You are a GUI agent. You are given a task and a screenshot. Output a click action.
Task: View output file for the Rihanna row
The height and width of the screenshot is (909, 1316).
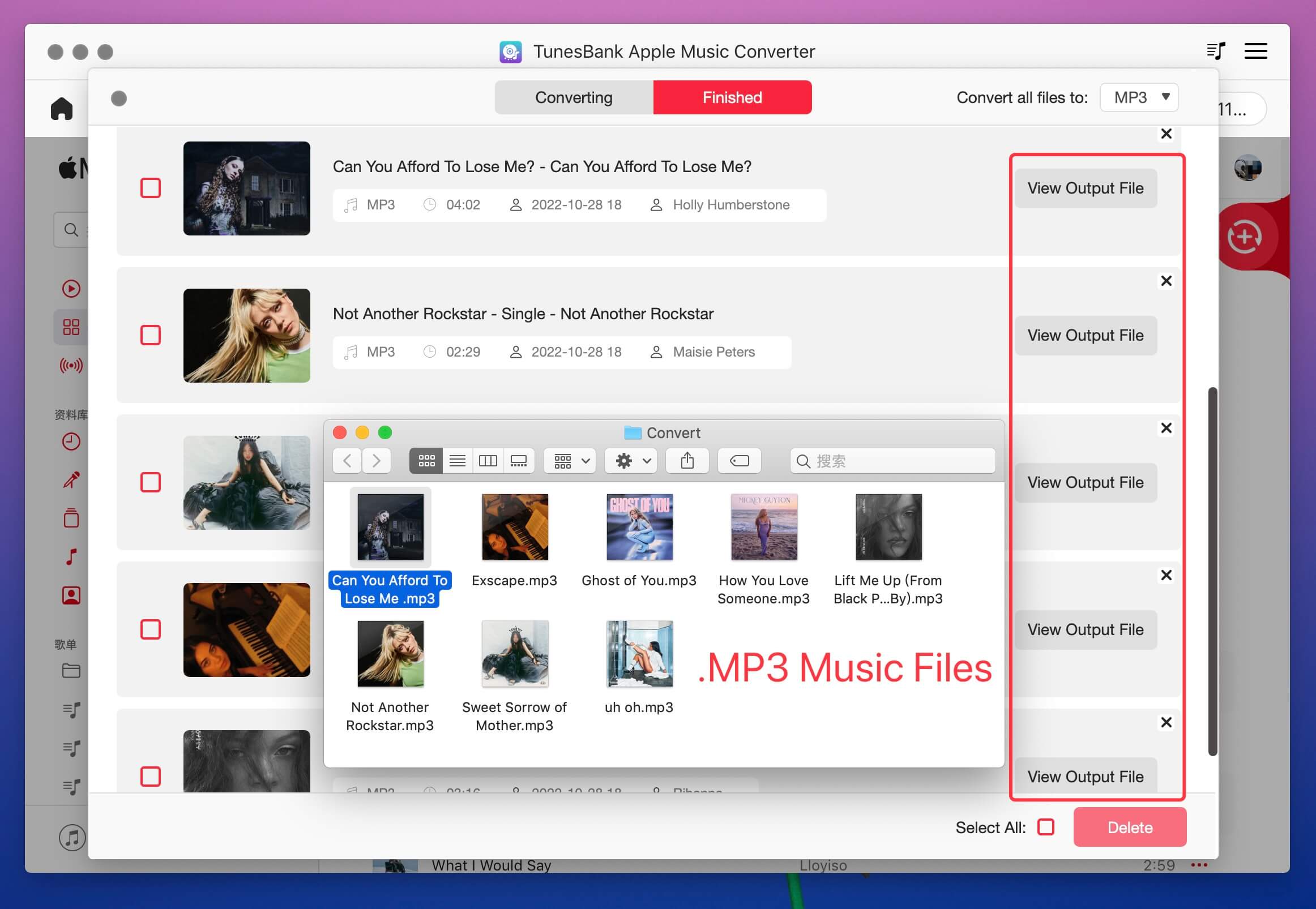point(1086,776)
